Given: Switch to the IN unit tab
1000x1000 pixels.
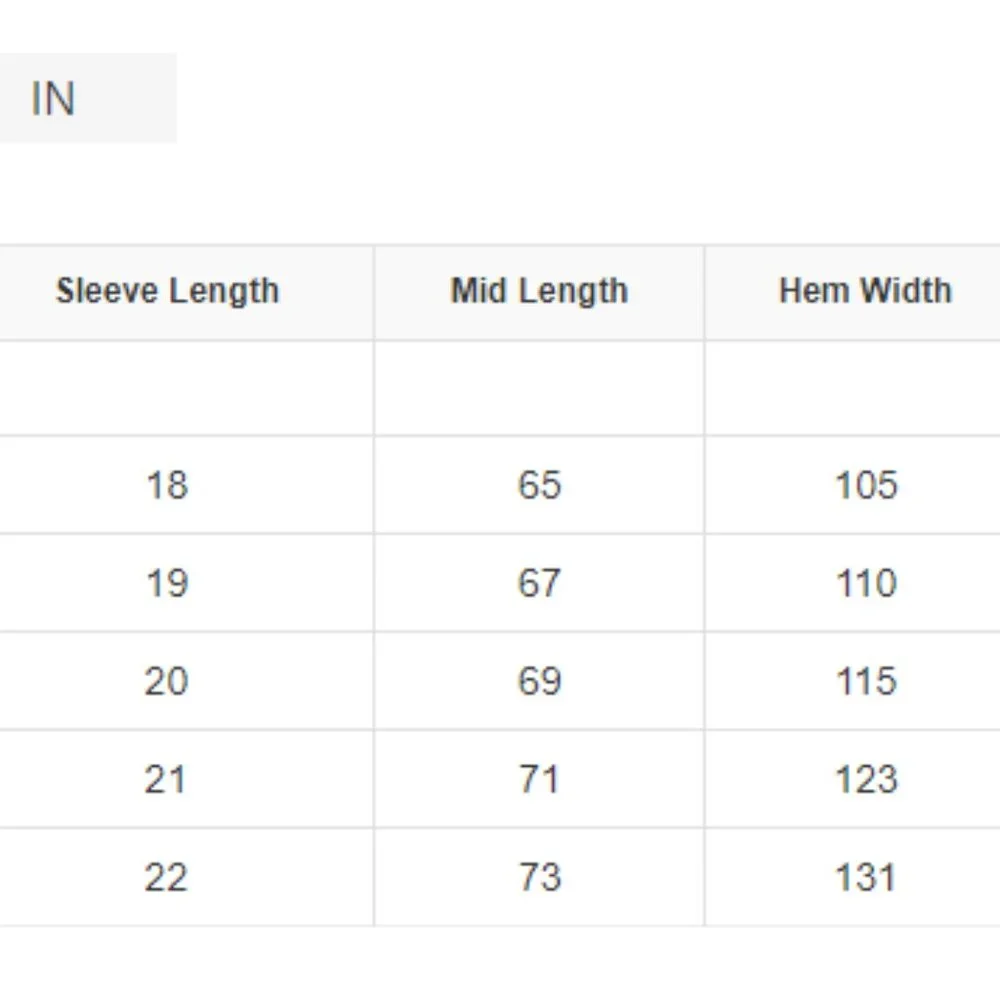Looking at the screenshot, I should [x=54, y=99].
